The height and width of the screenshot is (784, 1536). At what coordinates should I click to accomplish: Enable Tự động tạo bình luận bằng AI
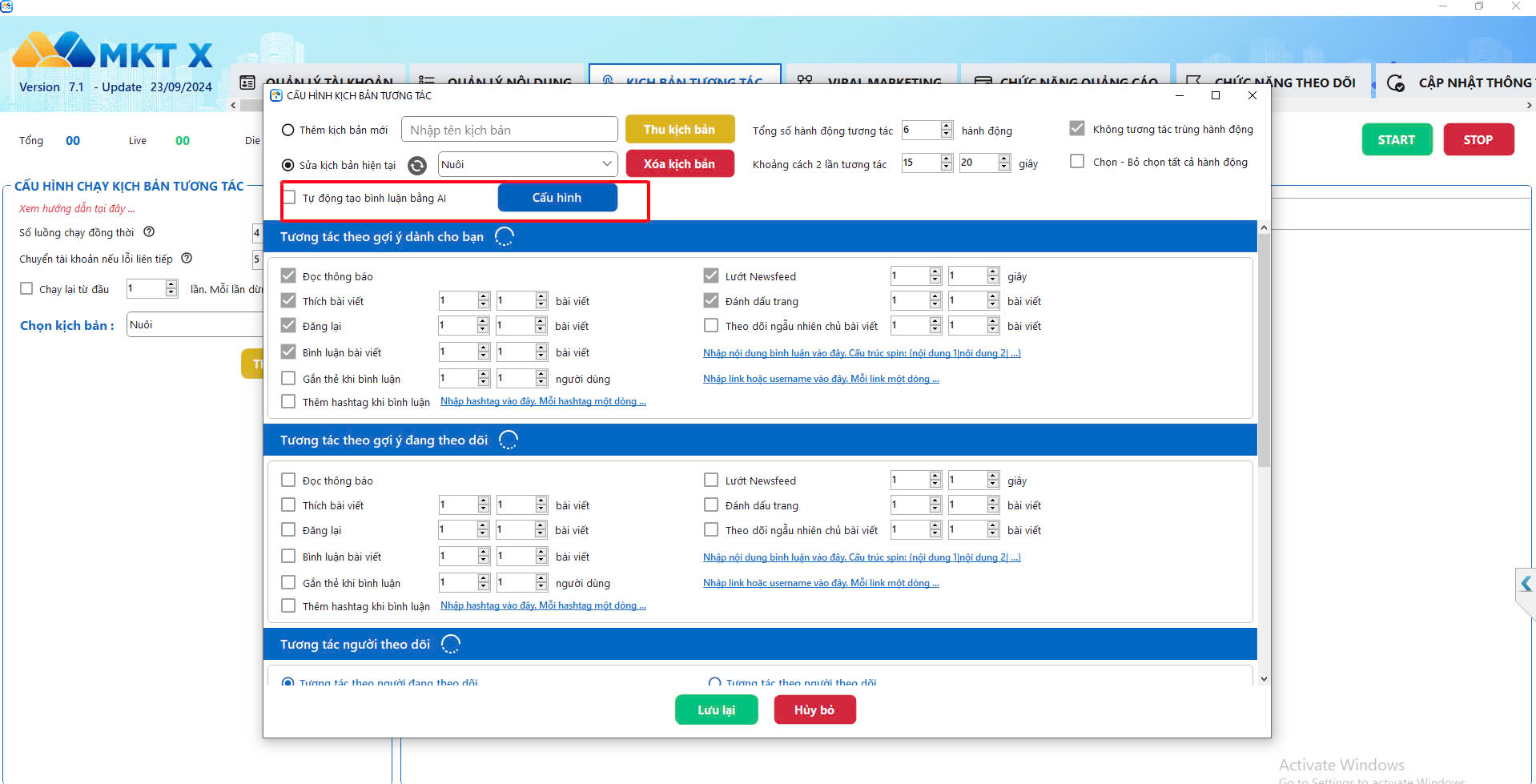288,197
